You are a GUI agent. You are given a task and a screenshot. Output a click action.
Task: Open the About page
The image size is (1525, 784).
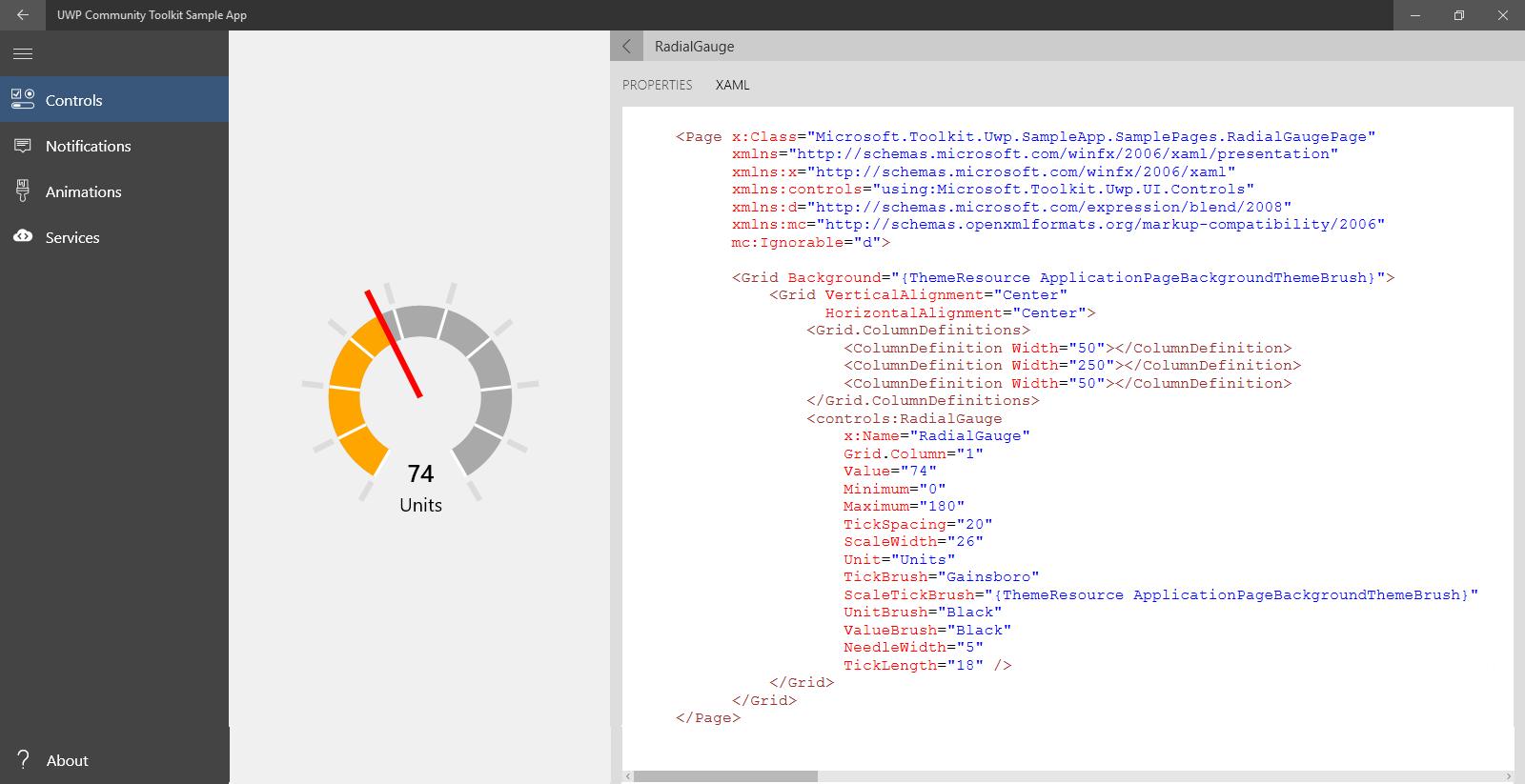pos(114,760)
